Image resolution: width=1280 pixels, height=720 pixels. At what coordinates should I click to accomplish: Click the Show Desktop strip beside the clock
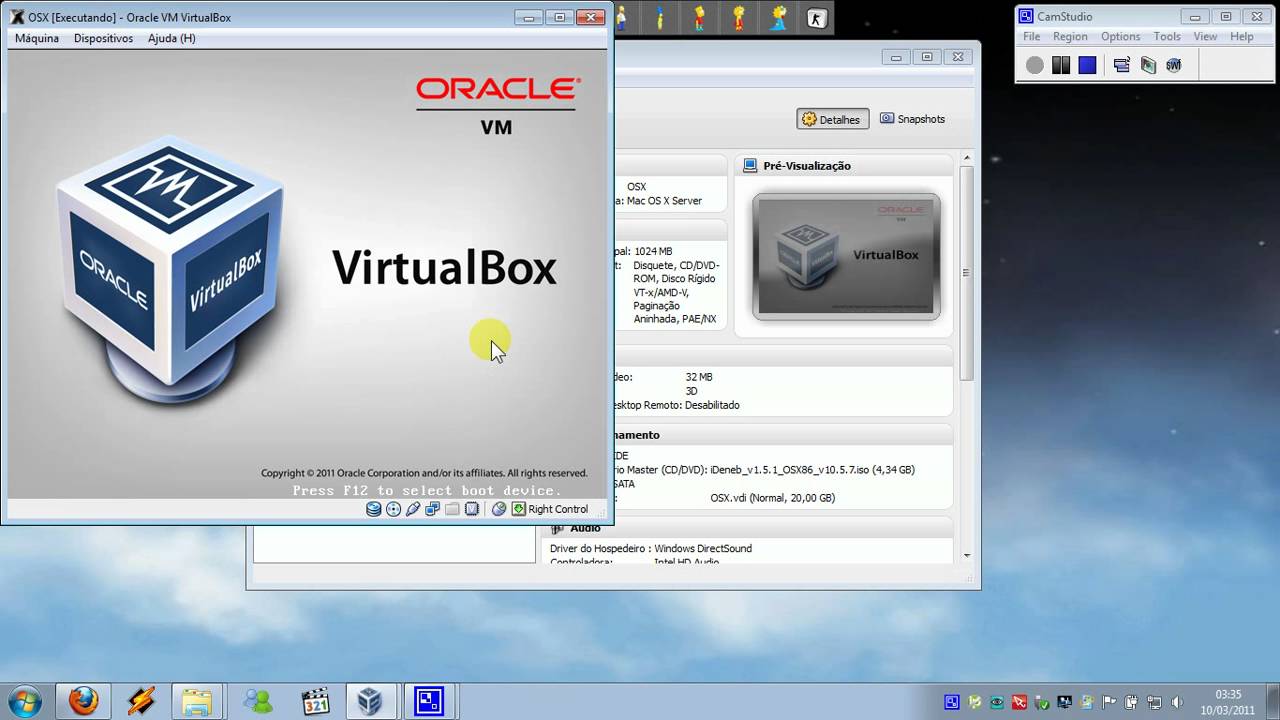tap(1272, 701)
